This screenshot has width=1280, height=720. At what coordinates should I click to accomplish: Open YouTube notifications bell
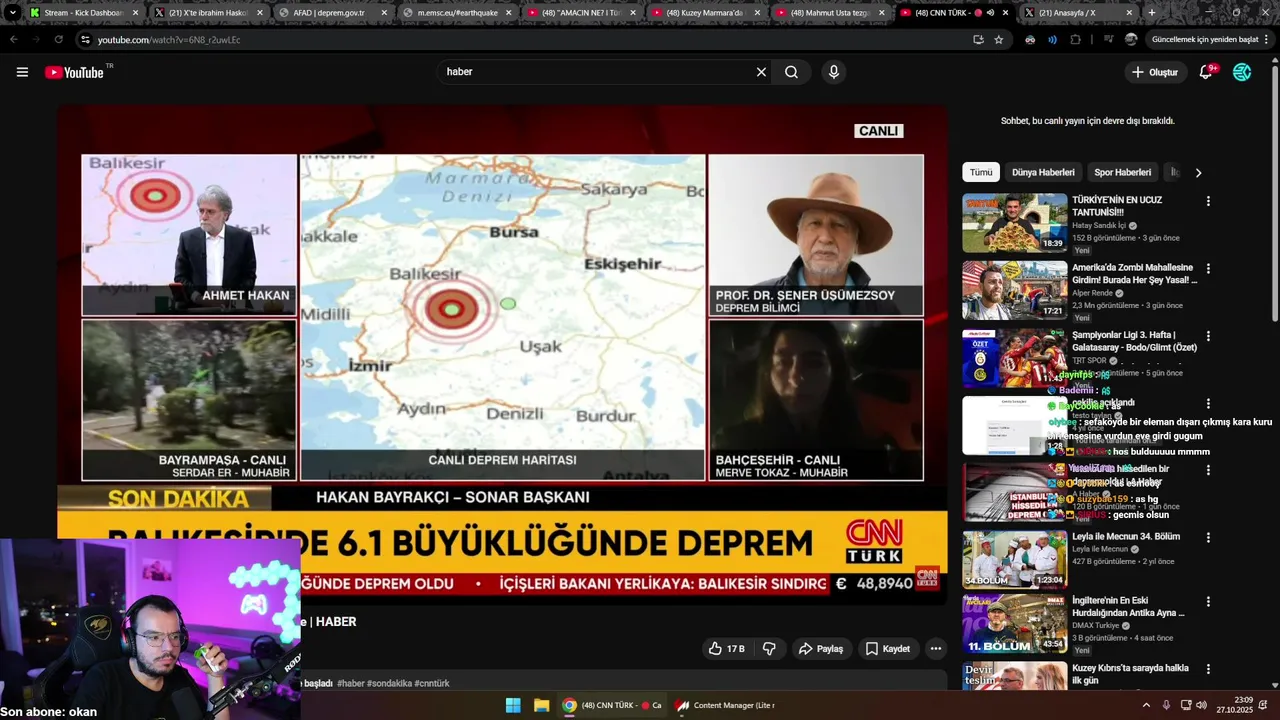pyautogui.click(x=1206, y=72)
